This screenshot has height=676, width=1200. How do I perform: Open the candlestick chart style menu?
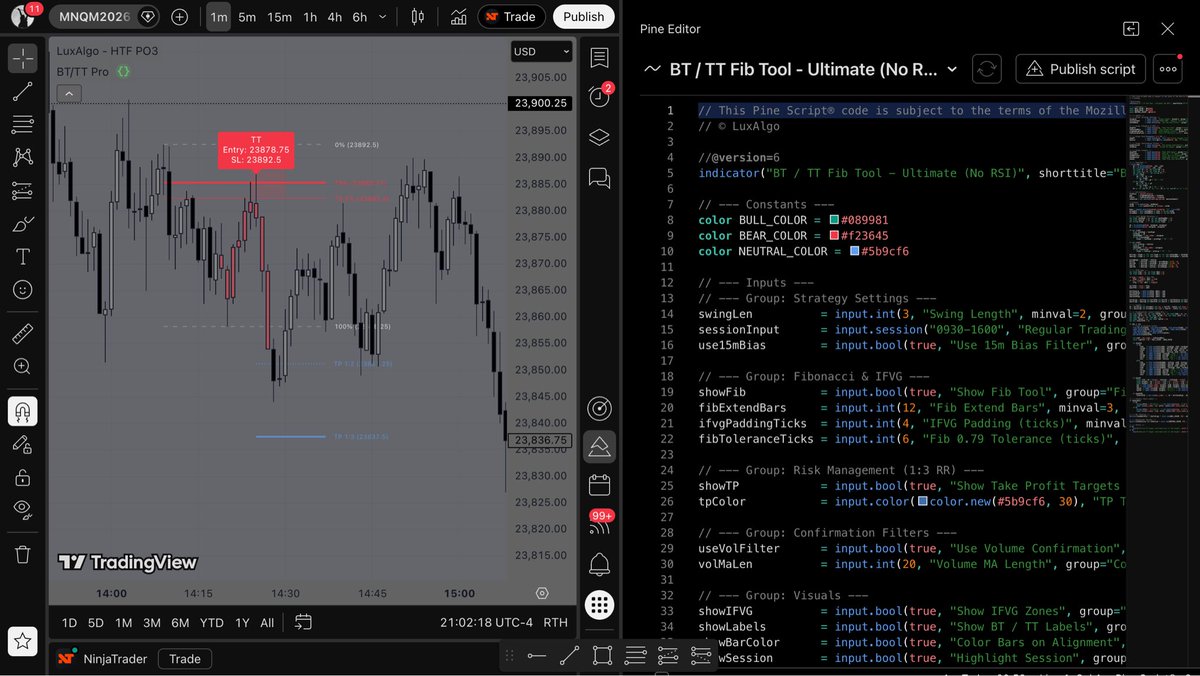click(418, 17)
